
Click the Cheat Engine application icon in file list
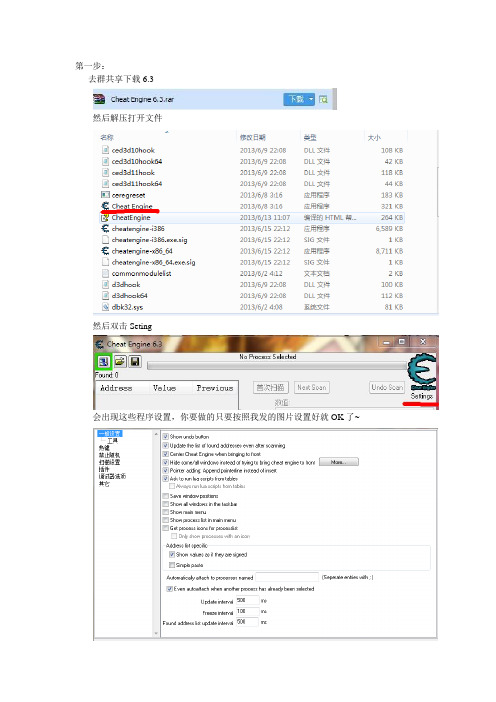[105, 206]
